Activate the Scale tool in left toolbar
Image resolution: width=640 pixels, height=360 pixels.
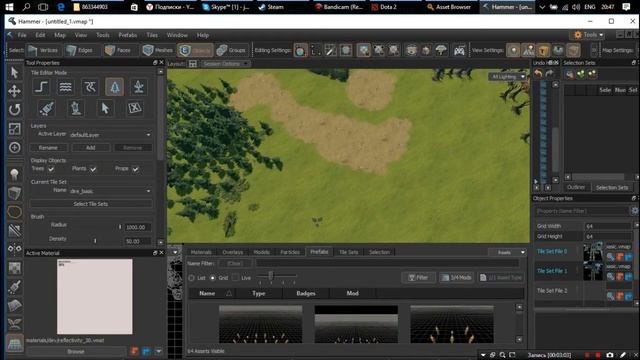tap(15, 129)
